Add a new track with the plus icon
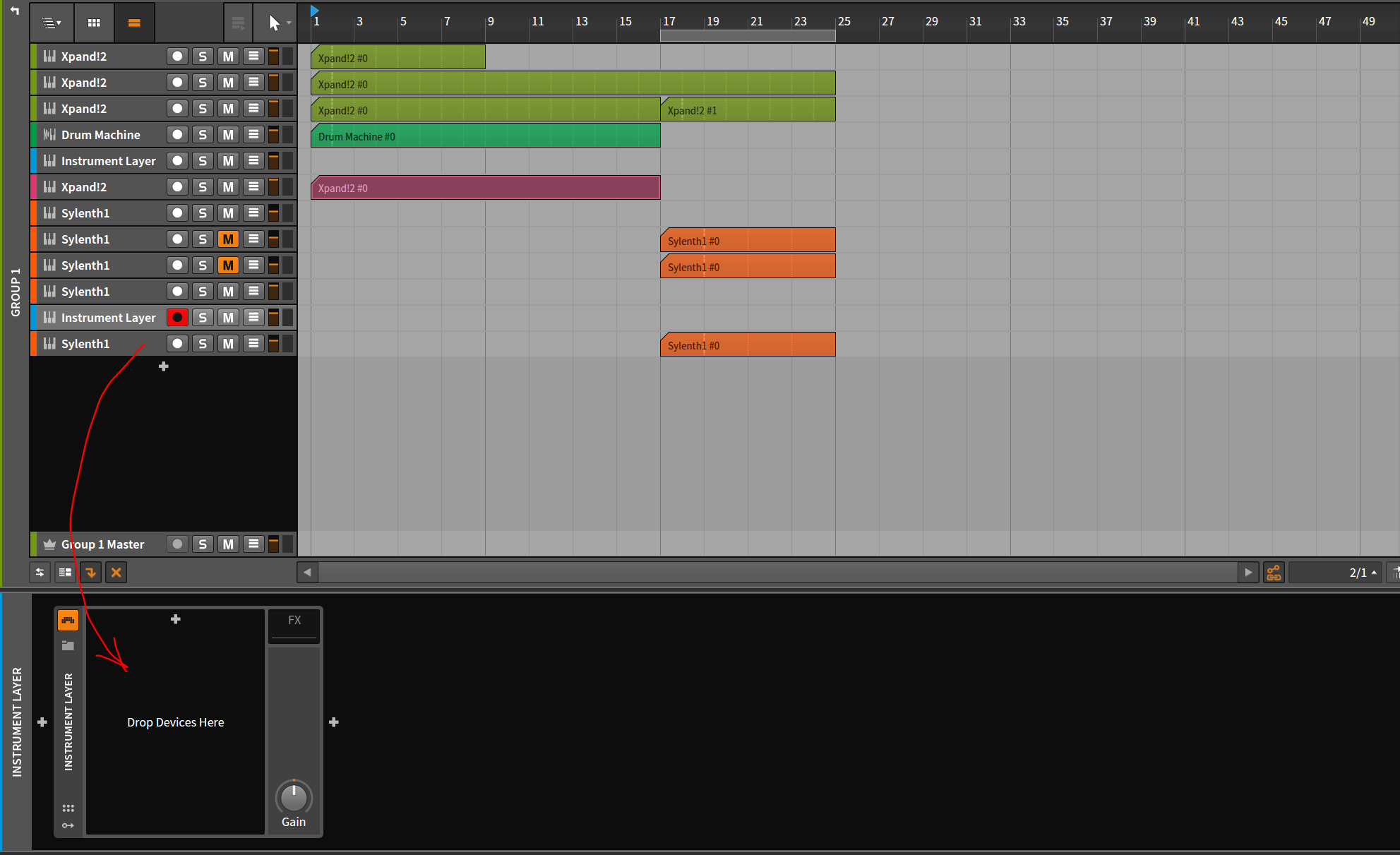 tap(164, 366)
